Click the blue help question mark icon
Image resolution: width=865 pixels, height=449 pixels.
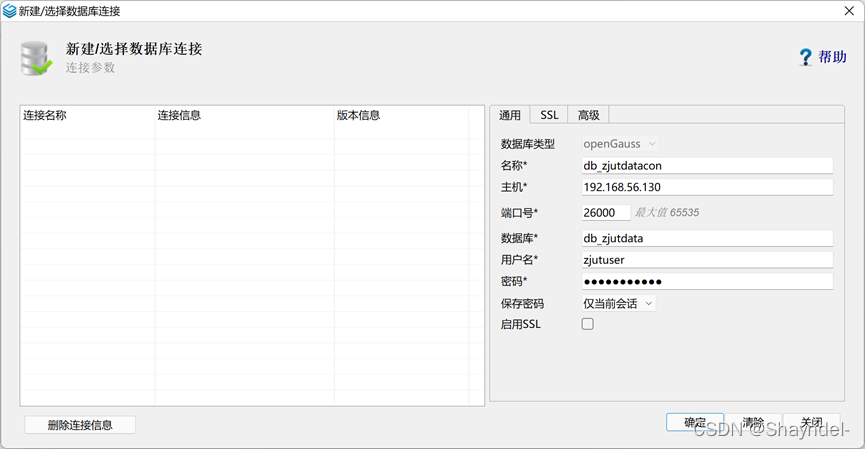[x=805, y=57]
